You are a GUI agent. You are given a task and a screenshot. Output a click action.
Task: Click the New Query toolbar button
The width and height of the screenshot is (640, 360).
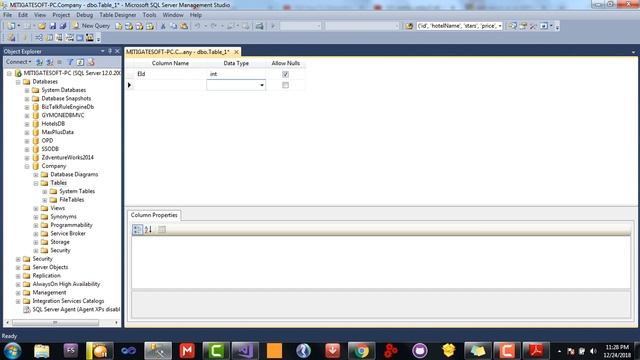coord(91,26)
